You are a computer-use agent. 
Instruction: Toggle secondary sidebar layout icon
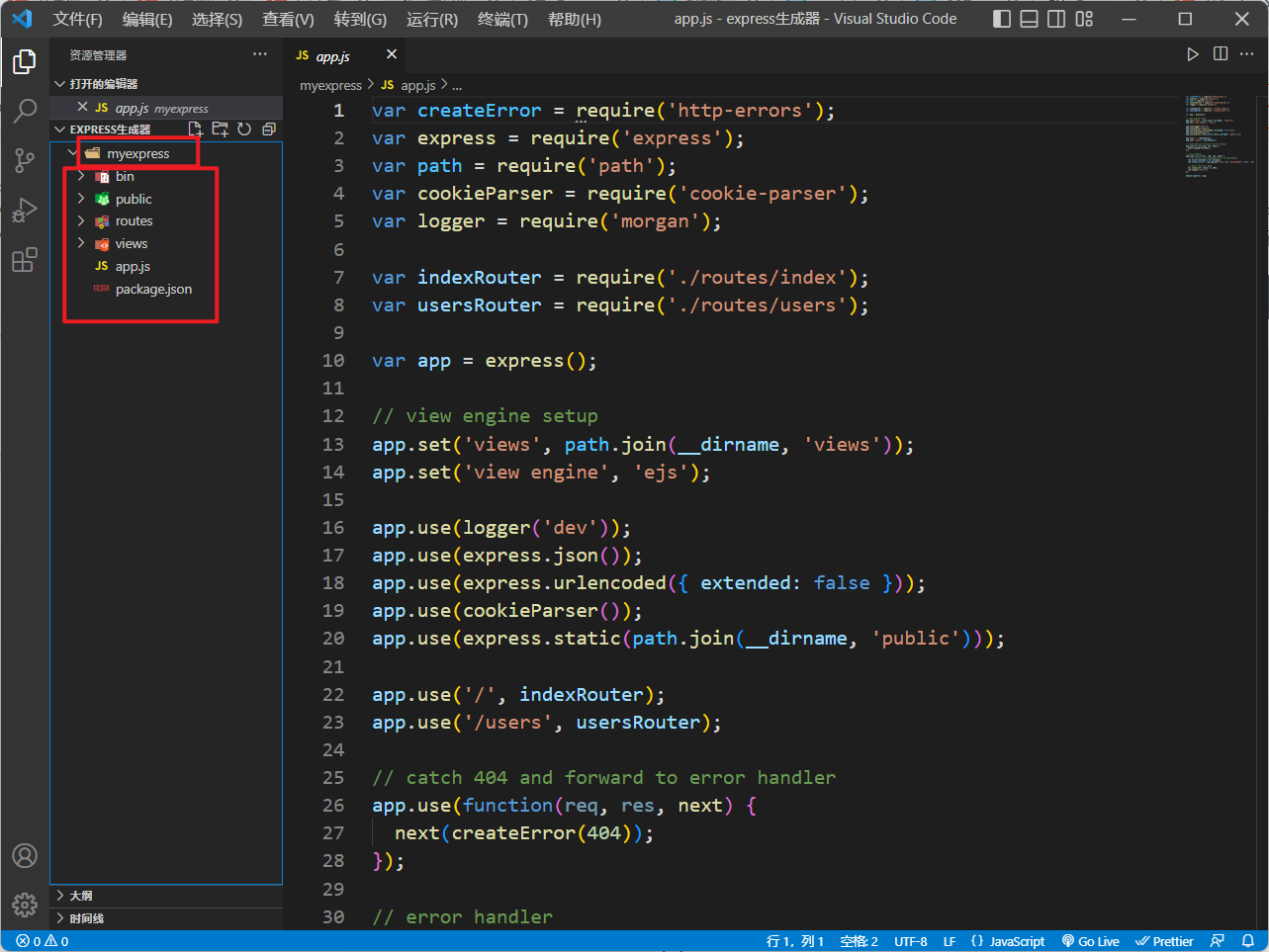click(1056, 19)
